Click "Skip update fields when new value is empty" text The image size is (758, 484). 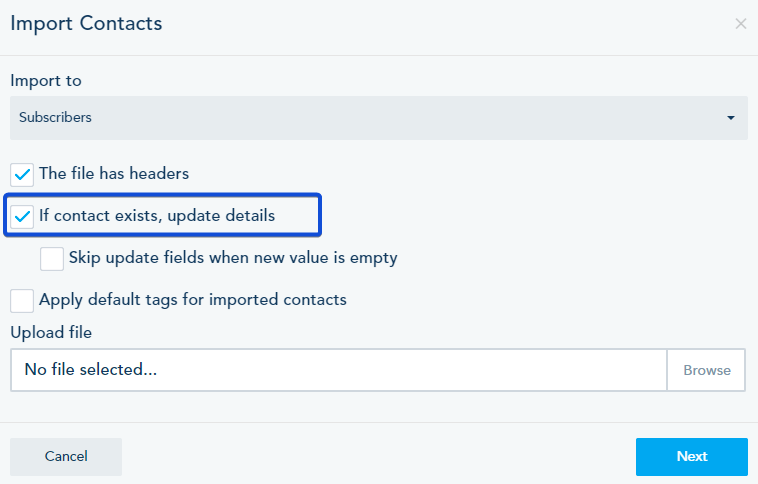point(233,258)
